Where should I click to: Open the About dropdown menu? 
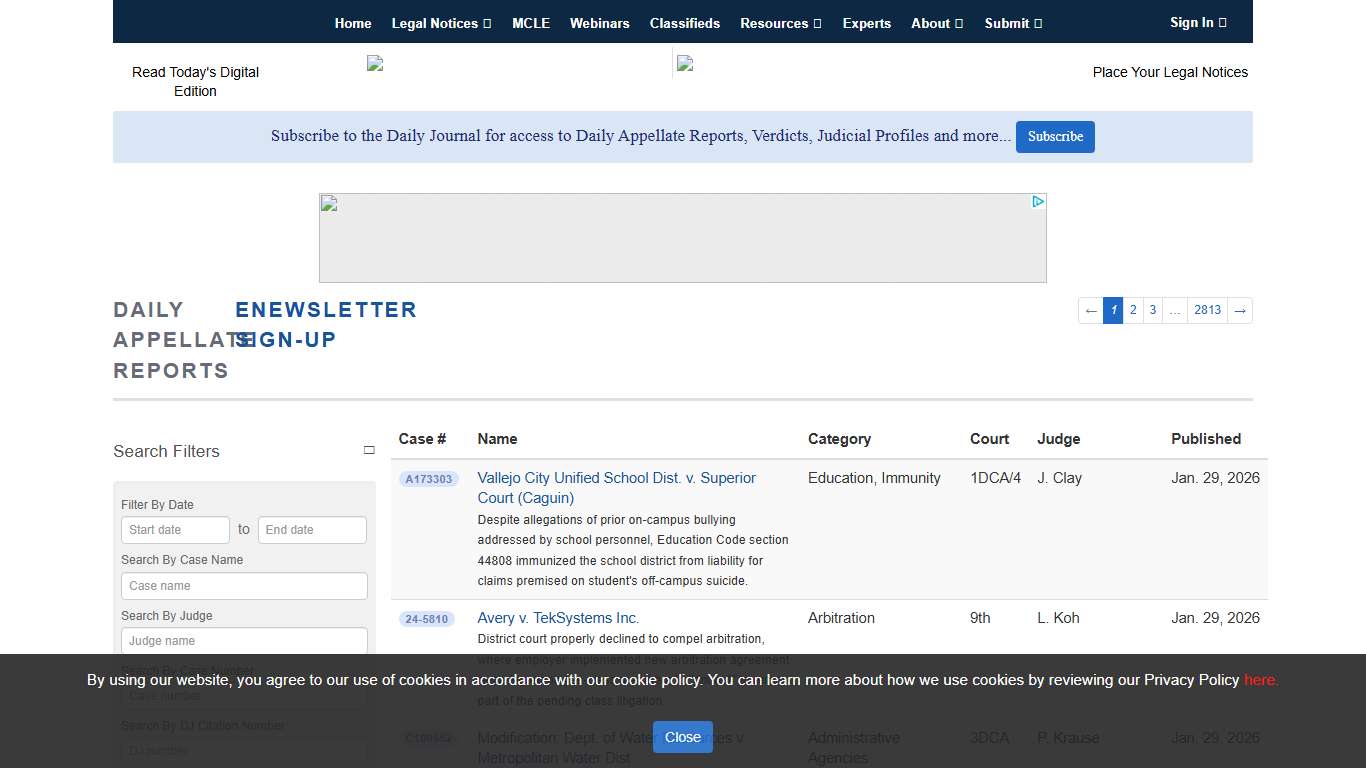(x=937, y=23)
